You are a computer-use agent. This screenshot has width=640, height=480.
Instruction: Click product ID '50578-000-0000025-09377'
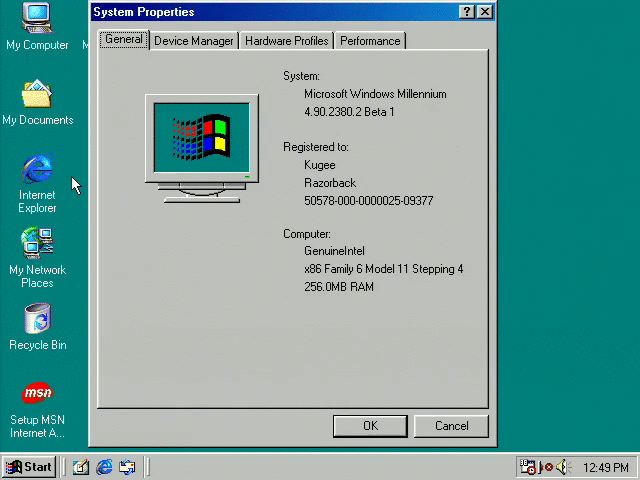[369, 201]
